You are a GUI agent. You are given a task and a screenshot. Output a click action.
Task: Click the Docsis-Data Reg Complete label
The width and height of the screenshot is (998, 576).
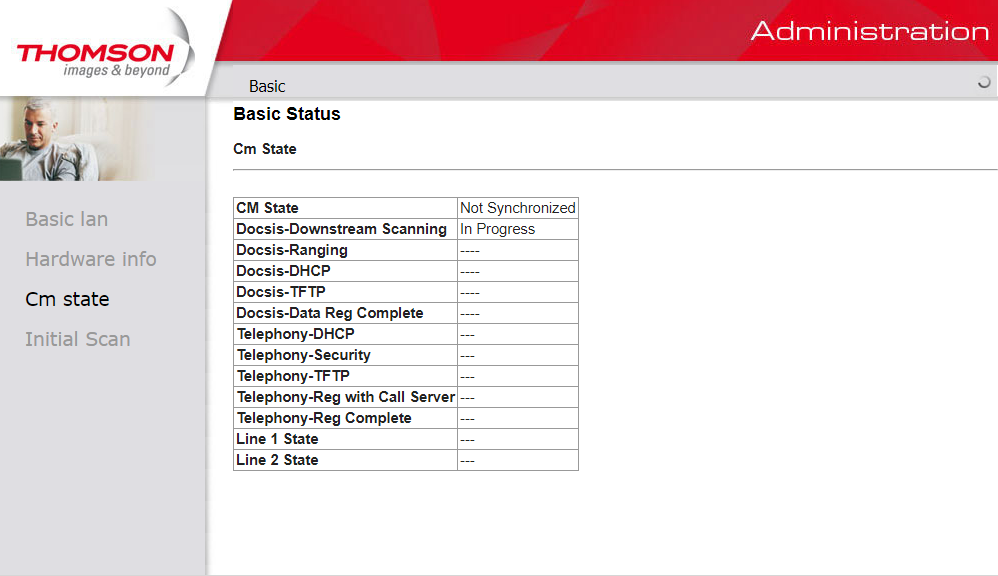click(329, 313)
